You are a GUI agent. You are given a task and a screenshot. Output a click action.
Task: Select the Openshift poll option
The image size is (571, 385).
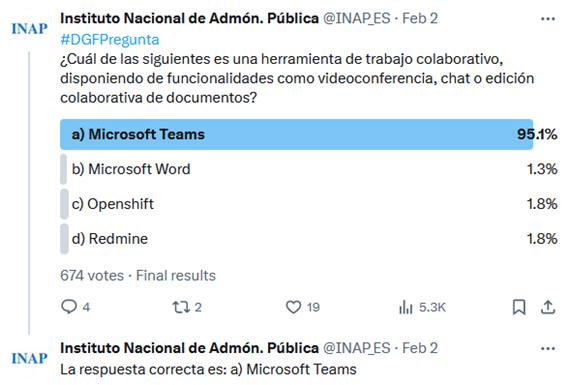coord(309,204)
